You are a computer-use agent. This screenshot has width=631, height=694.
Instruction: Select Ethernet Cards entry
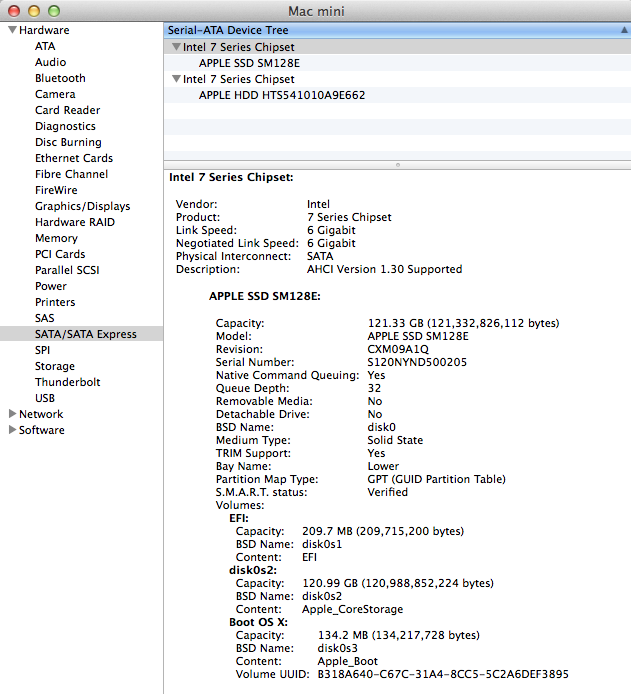[74, 158]
